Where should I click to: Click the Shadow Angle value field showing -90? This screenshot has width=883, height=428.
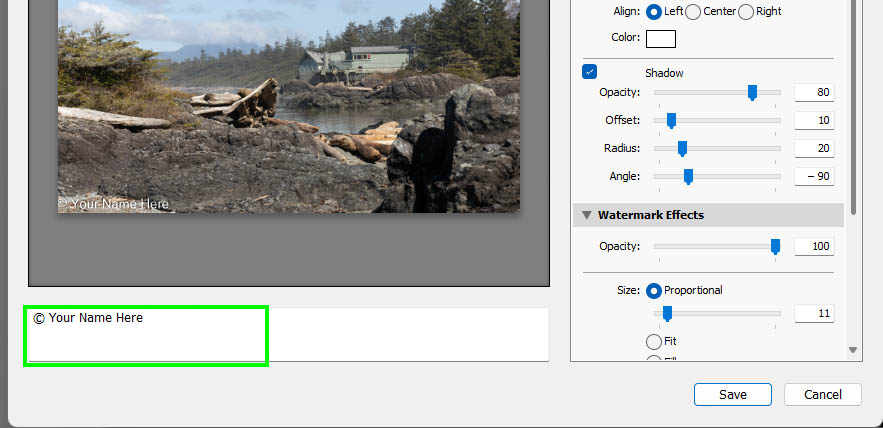814,177
